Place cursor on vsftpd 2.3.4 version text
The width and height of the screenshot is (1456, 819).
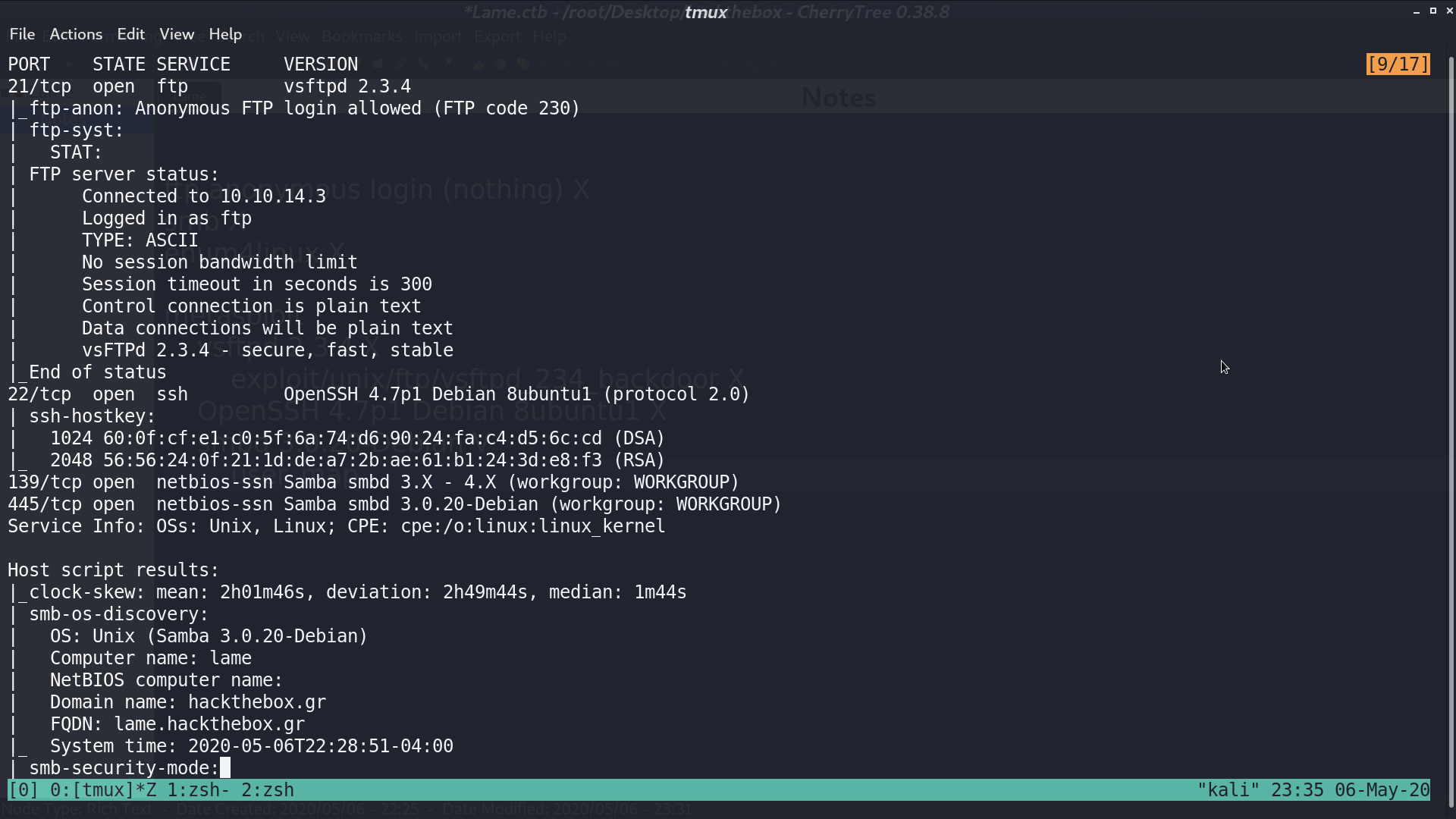pyautogui.click(x=347, y=86)
